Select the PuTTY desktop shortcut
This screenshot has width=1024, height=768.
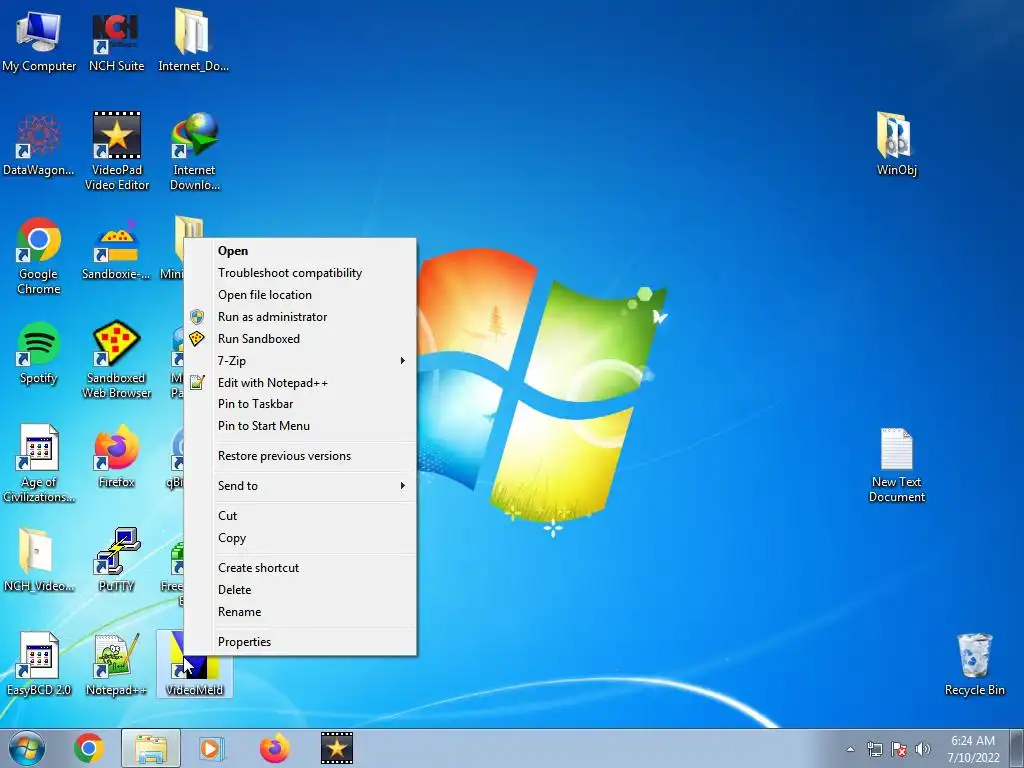pos(116,560)
